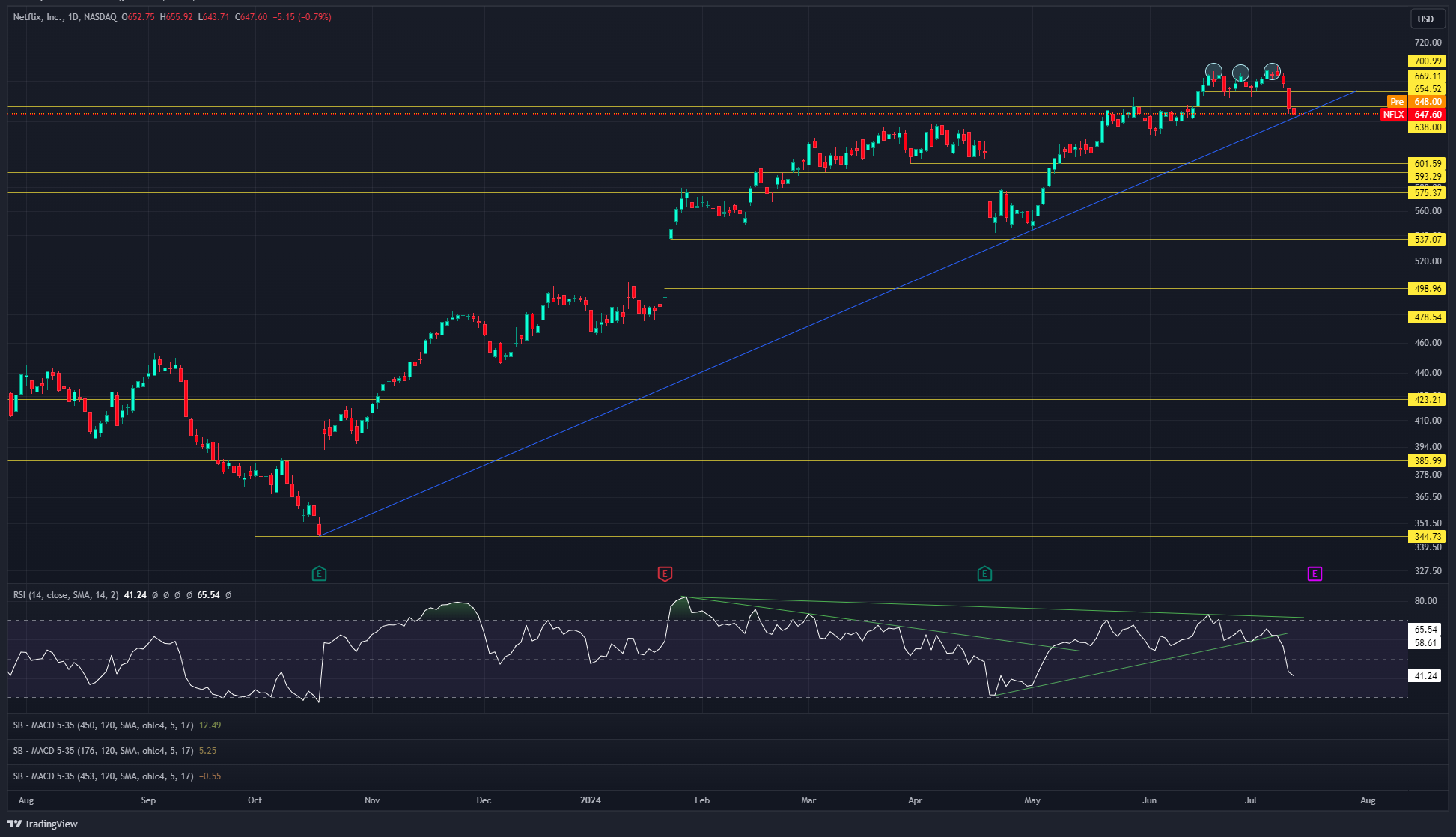The image size is (1456, 837).
Task: Click the 5.25 MACD value
Action: (207, 751)
